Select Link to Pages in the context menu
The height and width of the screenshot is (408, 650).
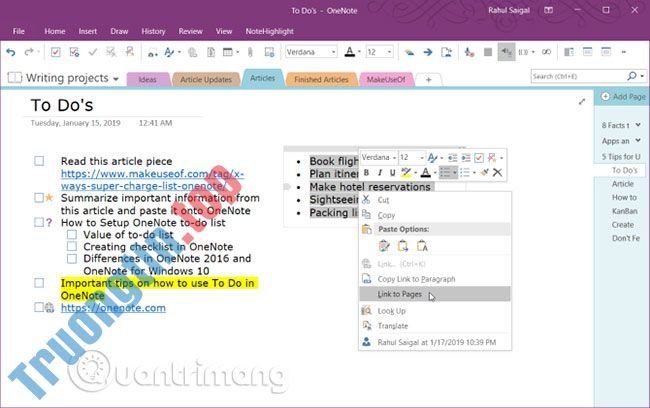click(x=435, y=294)
